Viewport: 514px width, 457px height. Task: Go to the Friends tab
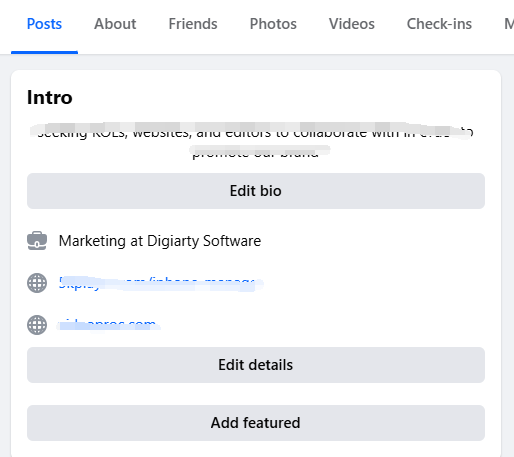point(193,24)
